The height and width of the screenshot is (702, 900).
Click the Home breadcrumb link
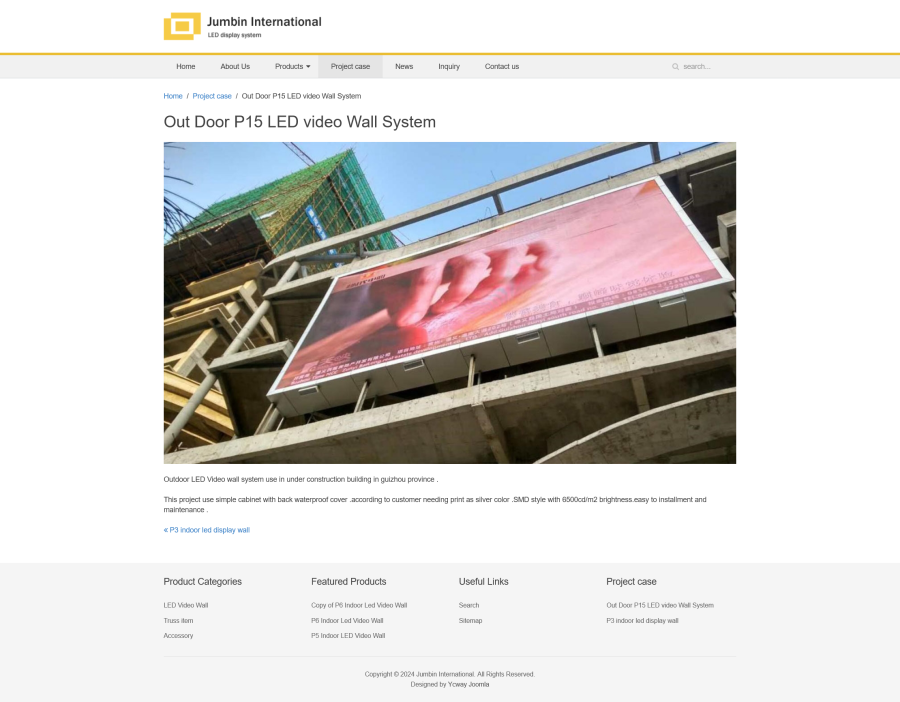(173, 96)
